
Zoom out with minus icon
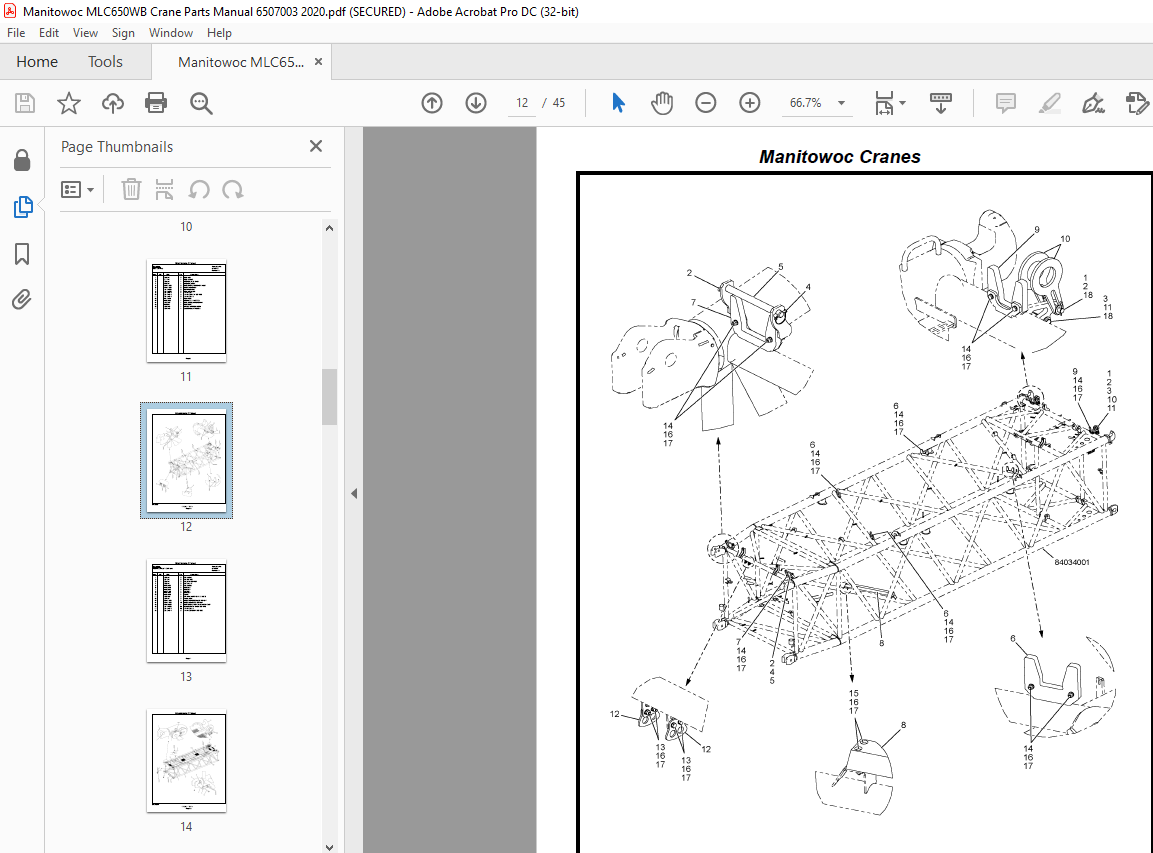coord(705,103)
